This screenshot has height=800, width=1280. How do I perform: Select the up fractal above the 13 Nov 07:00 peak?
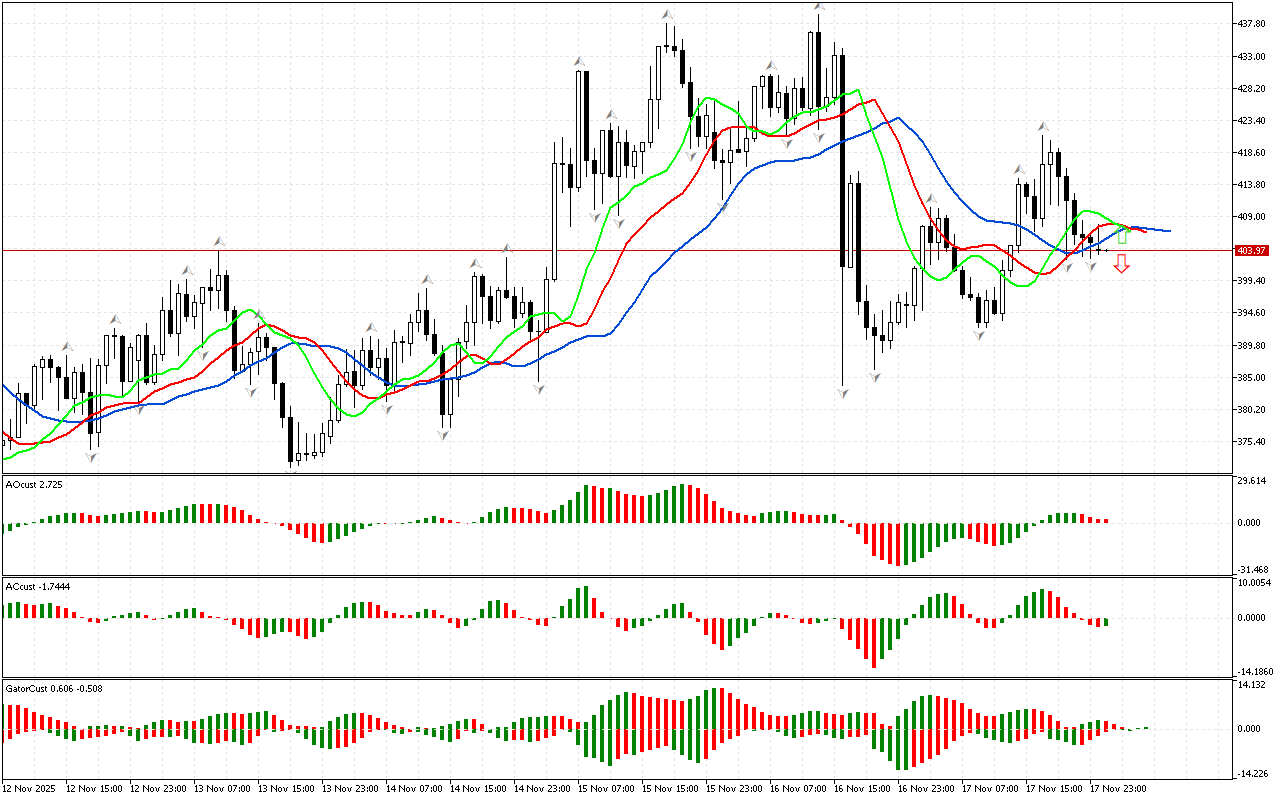click(218, 241)
